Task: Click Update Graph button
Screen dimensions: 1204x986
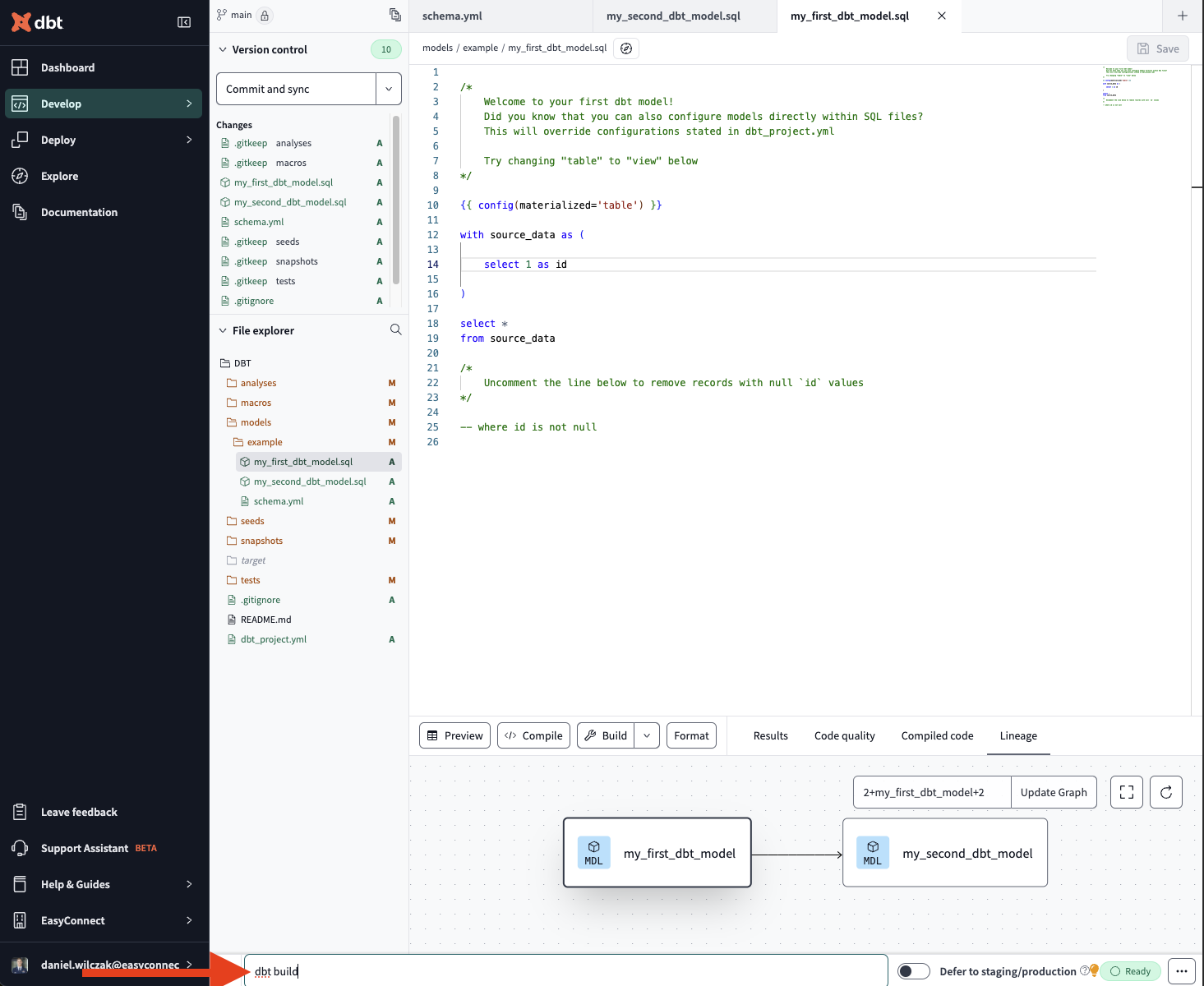Action: [x=1054, y=792]
